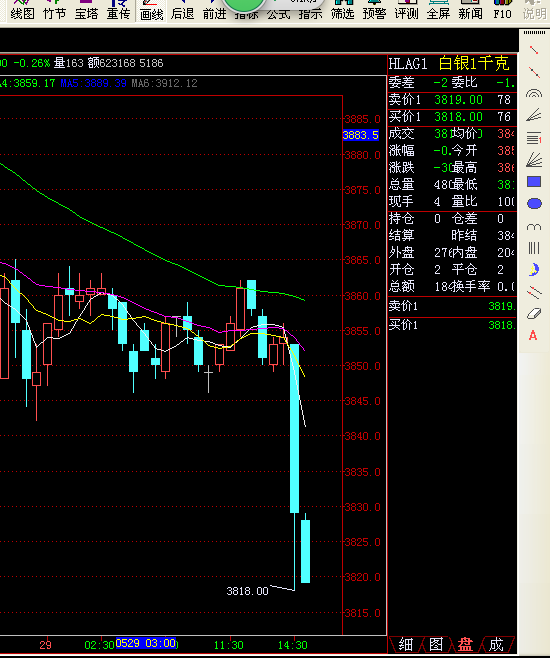Select the periodic arcs cycle tool
Viewport: 550px width, 658px height.
534,227
